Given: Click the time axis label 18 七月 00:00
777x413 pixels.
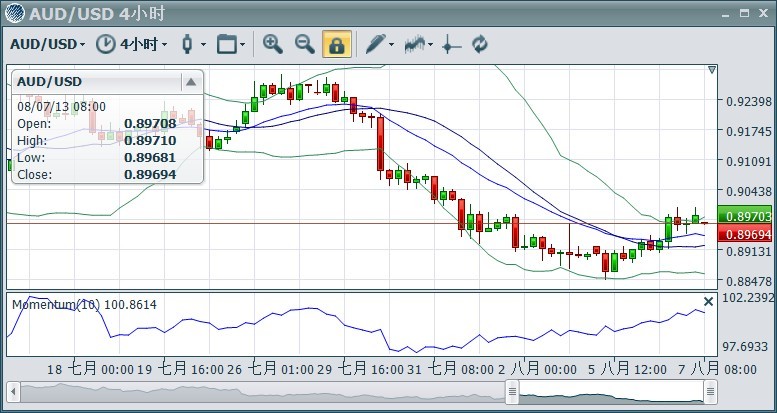Looking at the screenshot, I should click(91, 369).
